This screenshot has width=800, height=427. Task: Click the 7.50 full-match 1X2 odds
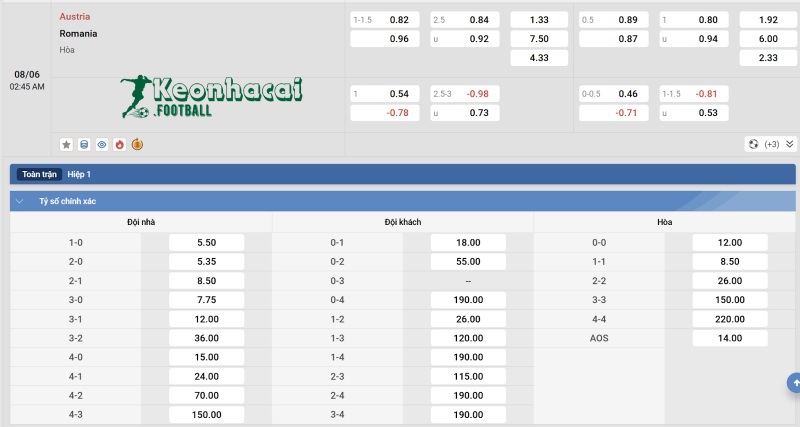pos(539,39)
